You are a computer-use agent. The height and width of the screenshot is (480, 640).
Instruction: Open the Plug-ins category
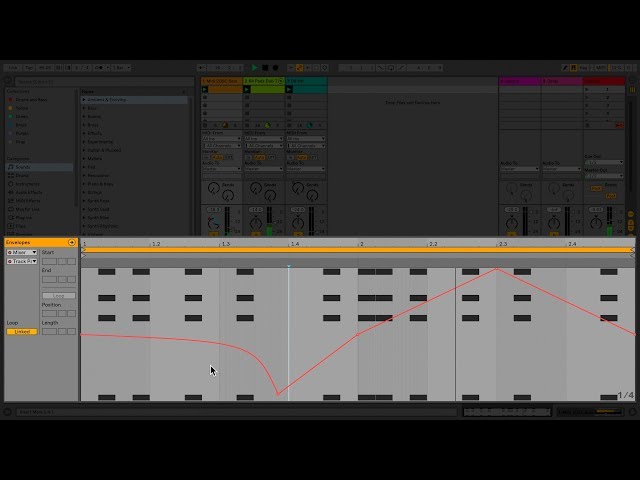[23, 218]
